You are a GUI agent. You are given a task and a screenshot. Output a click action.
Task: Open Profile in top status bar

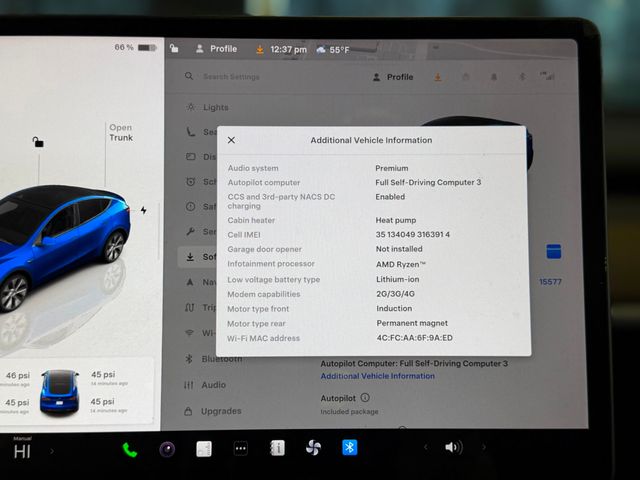coord(217,49)
